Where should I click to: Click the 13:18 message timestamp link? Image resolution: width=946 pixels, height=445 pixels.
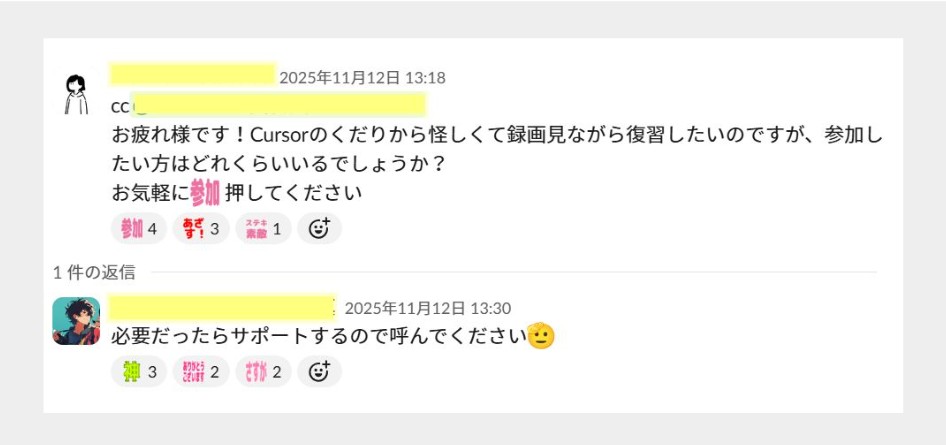point(363,78)
